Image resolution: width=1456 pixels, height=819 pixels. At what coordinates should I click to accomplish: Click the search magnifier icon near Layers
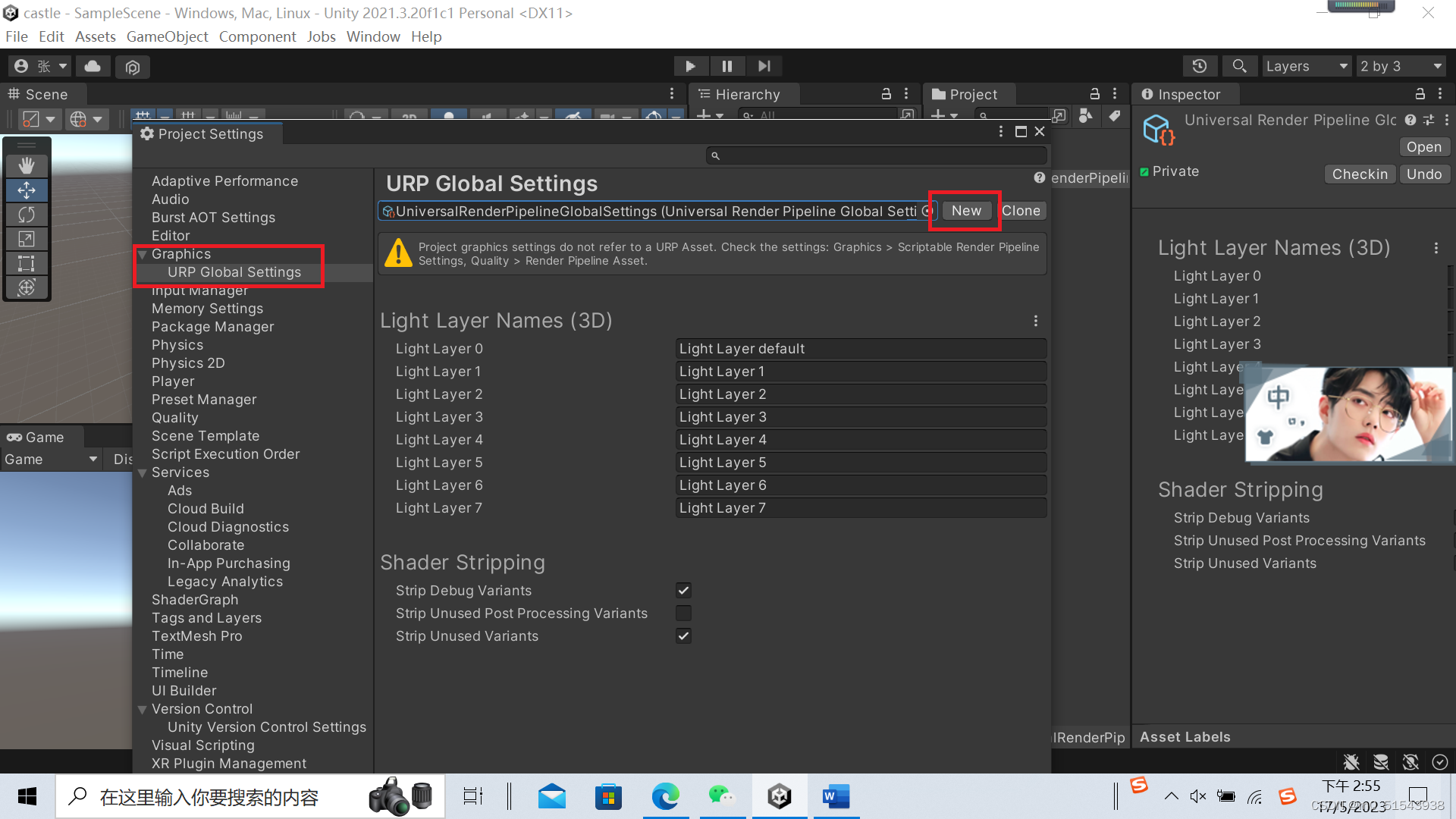[1239, 66]
